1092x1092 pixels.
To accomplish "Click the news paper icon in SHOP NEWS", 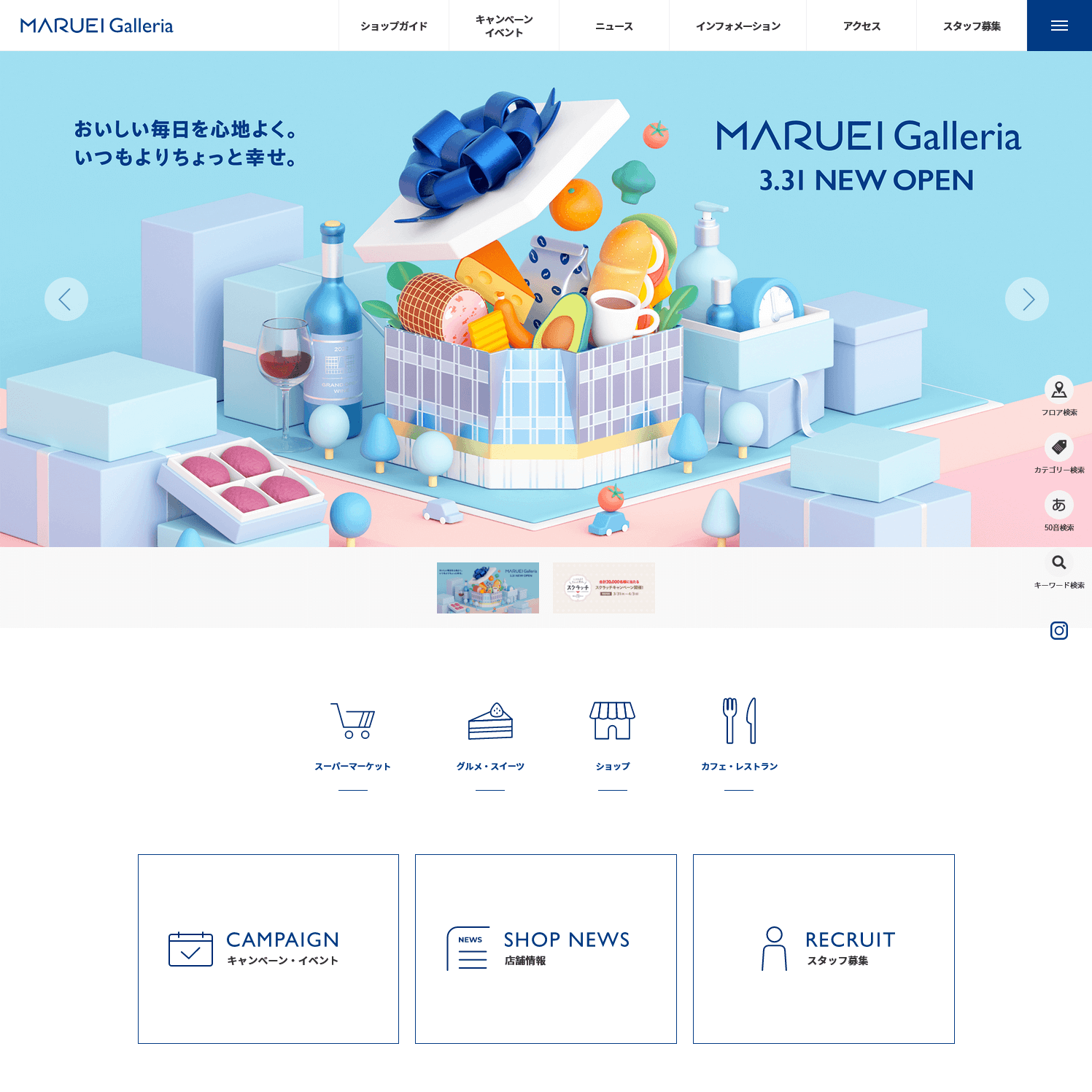I will tap(468, 948).
